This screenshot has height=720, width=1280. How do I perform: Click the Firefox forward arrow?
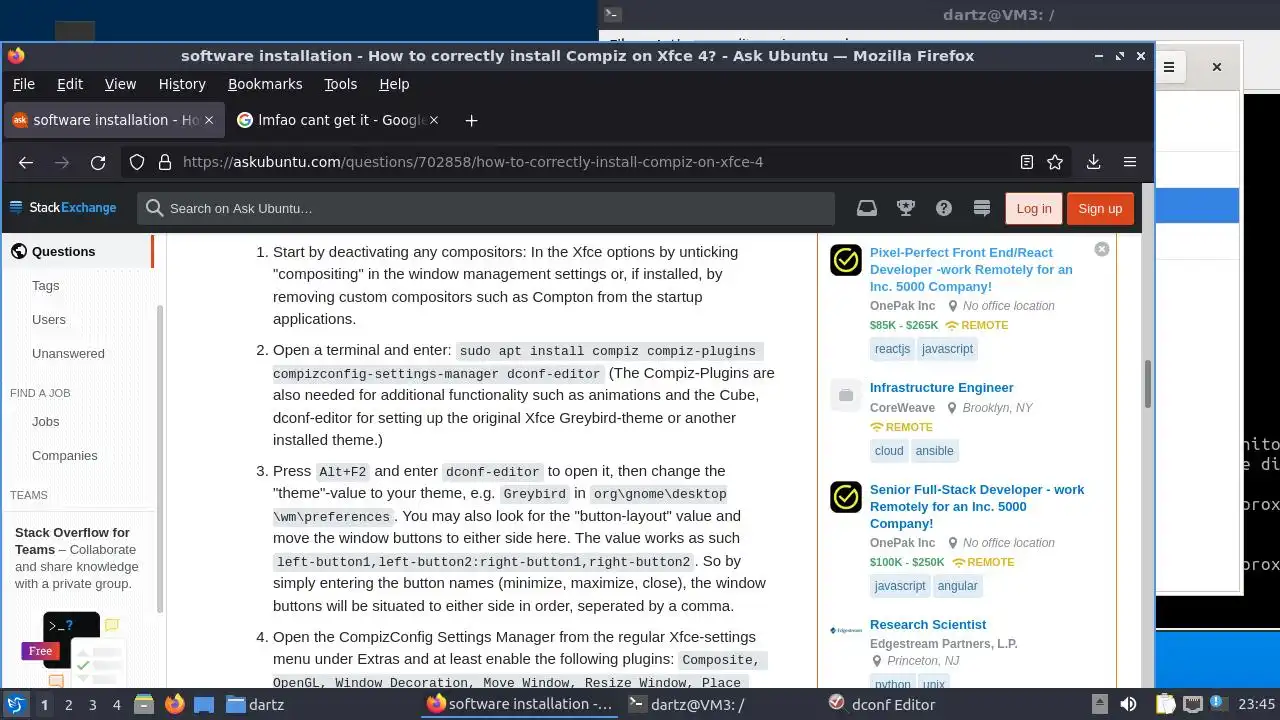(x=62, y=162)
